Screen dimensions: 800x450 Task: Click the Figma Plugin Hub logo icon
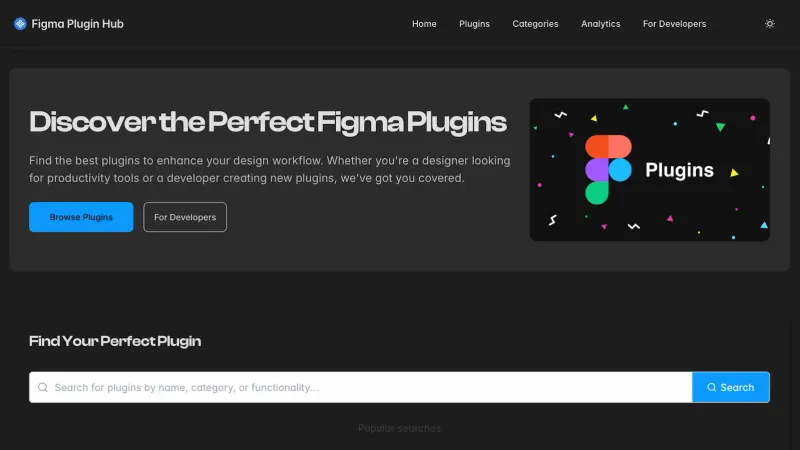pos(20,24)
